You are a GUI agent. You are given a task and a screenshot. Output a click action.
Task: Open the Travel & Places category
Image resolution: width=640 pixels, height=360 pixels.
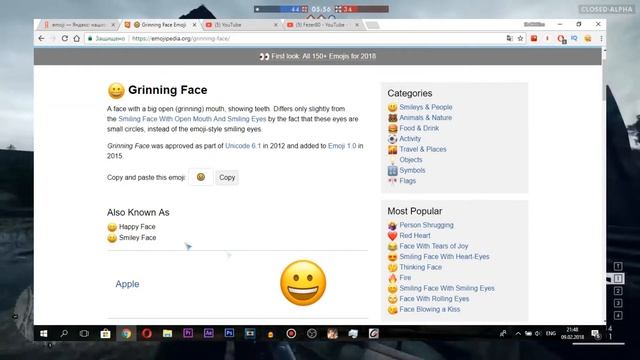coord(422,149)
